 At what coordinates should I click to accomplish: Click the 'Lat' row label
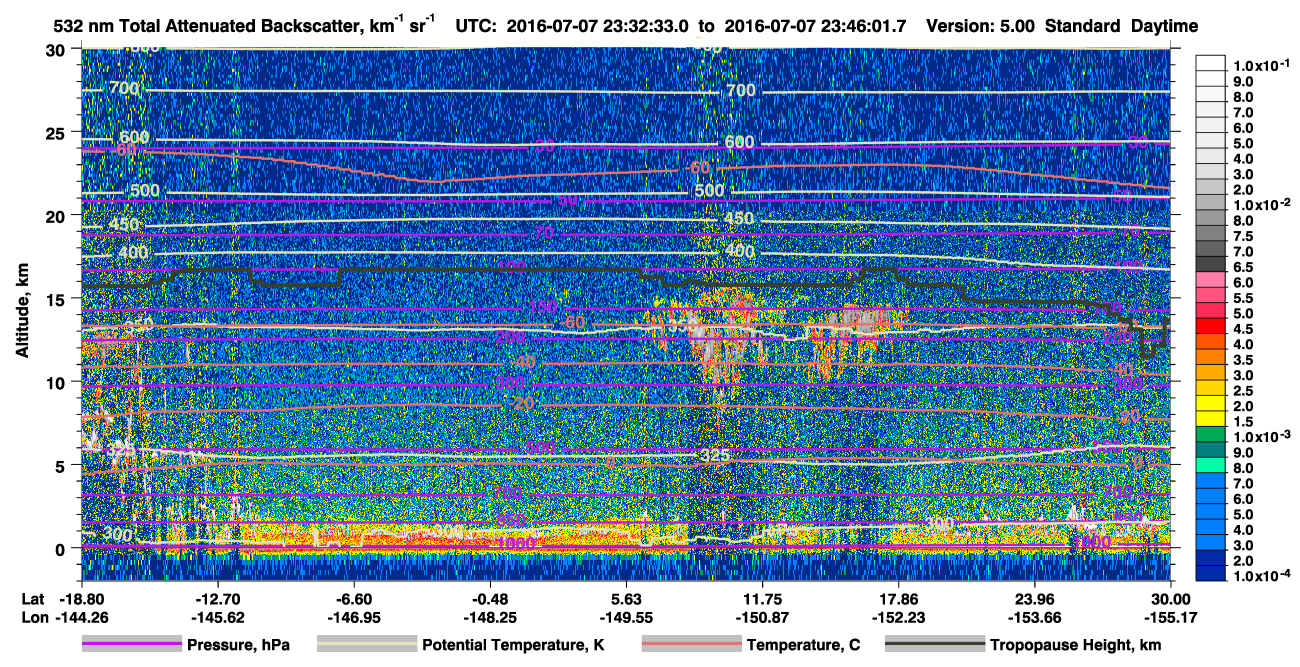pyautogui.click(x=32, y=598)
